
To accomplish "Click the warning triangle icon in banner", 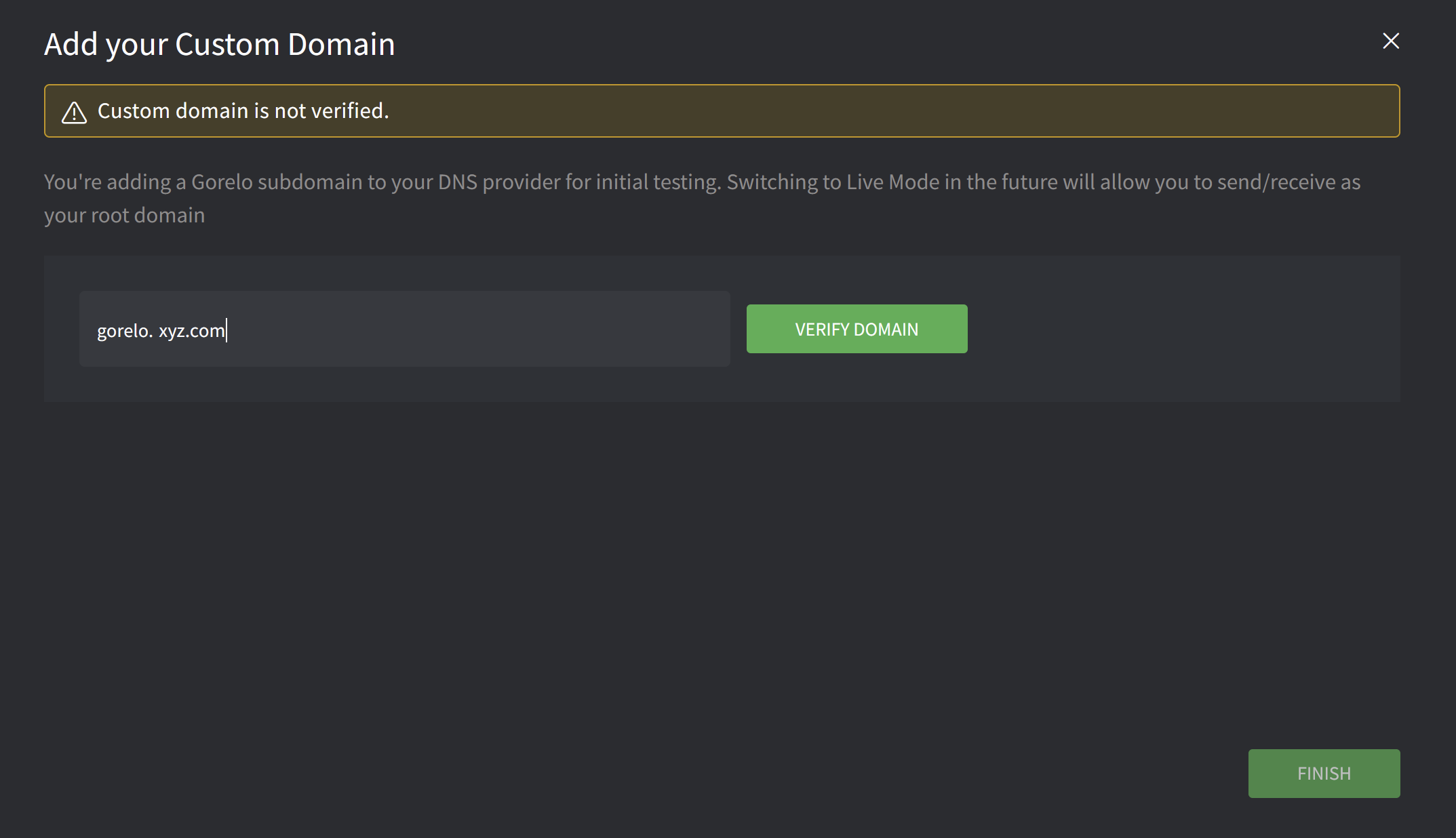I will click(x=75, y=112).
